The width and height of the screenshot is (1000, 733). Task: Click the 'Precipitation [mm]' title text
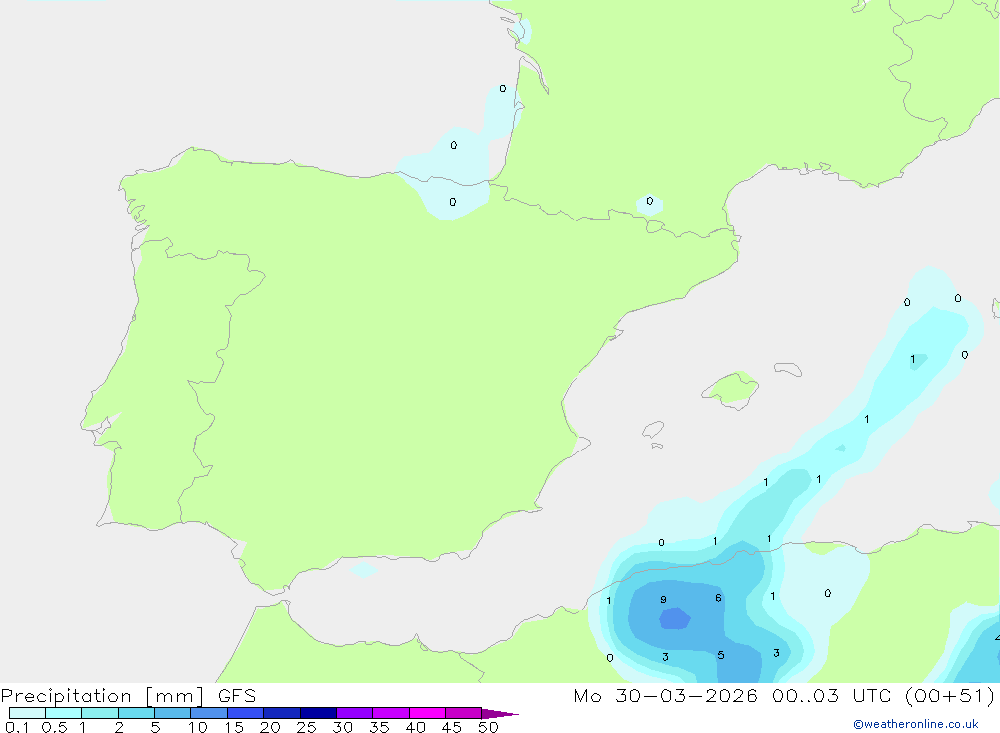(103, 696)
